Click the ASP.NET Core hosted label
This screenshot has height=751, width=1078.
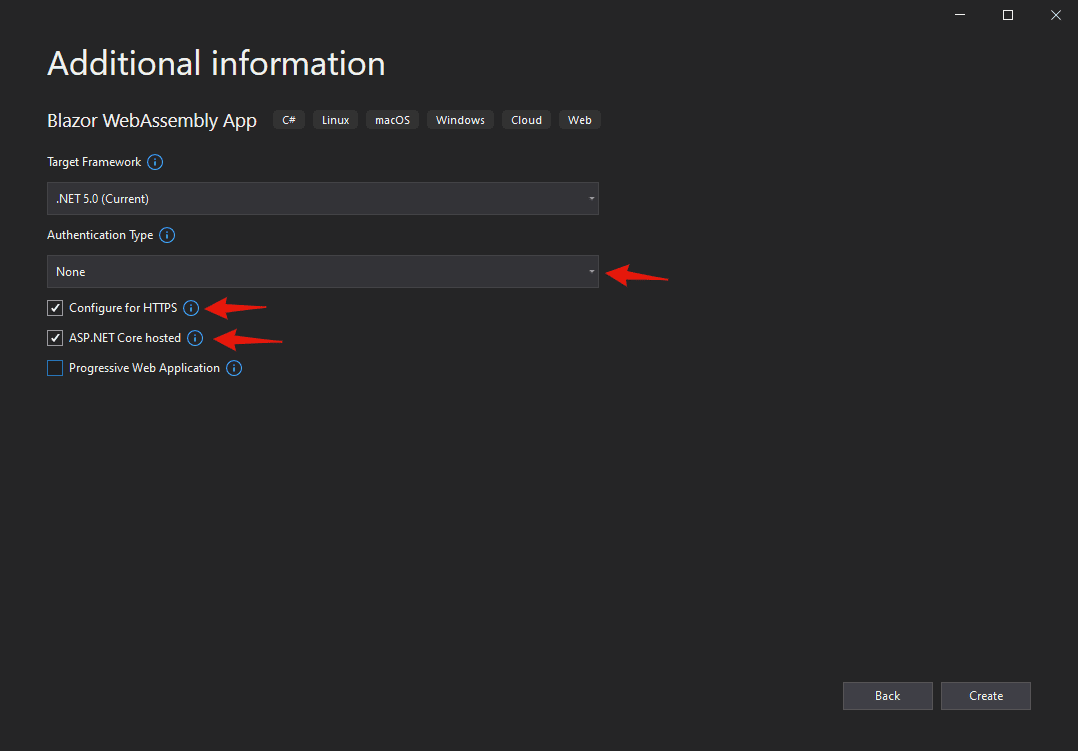point(125,338)
